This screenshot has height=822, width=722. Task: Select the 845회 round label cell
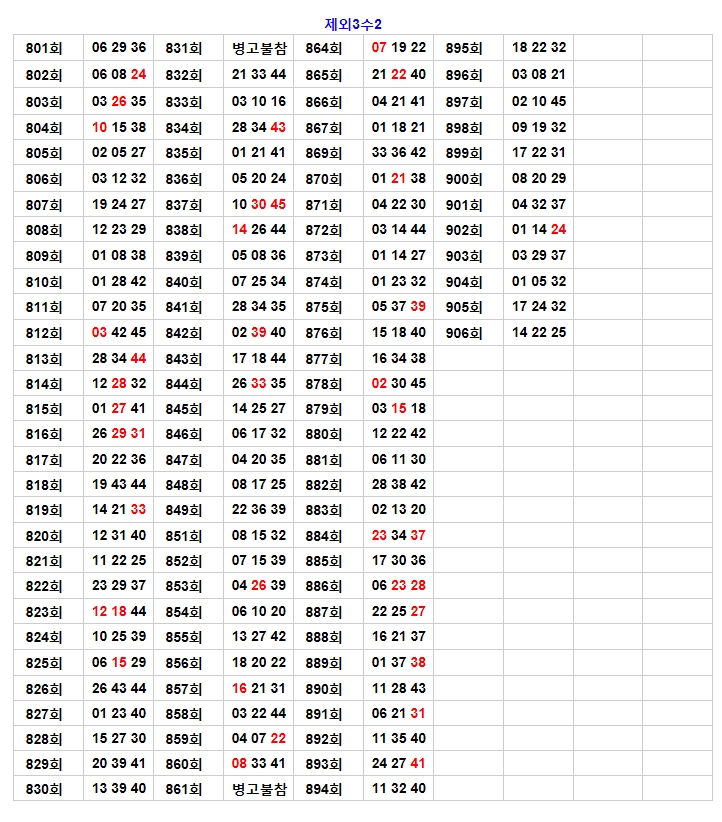tap(184, 409)
